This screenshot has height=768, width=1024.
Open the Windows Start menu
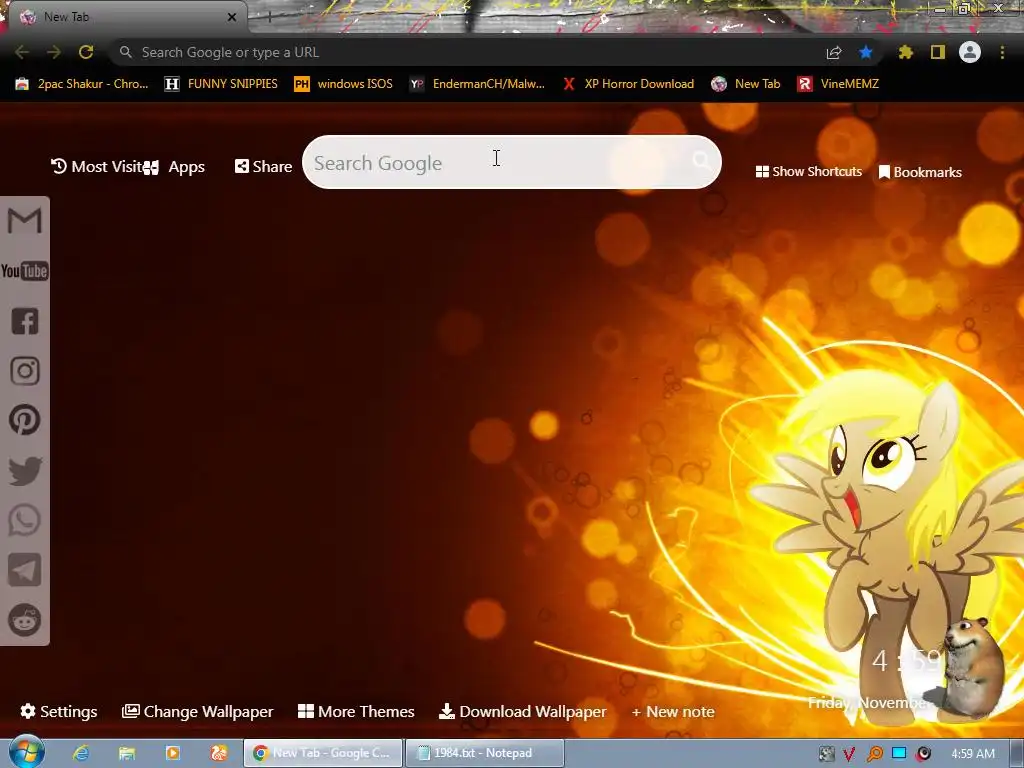point(26,752)
